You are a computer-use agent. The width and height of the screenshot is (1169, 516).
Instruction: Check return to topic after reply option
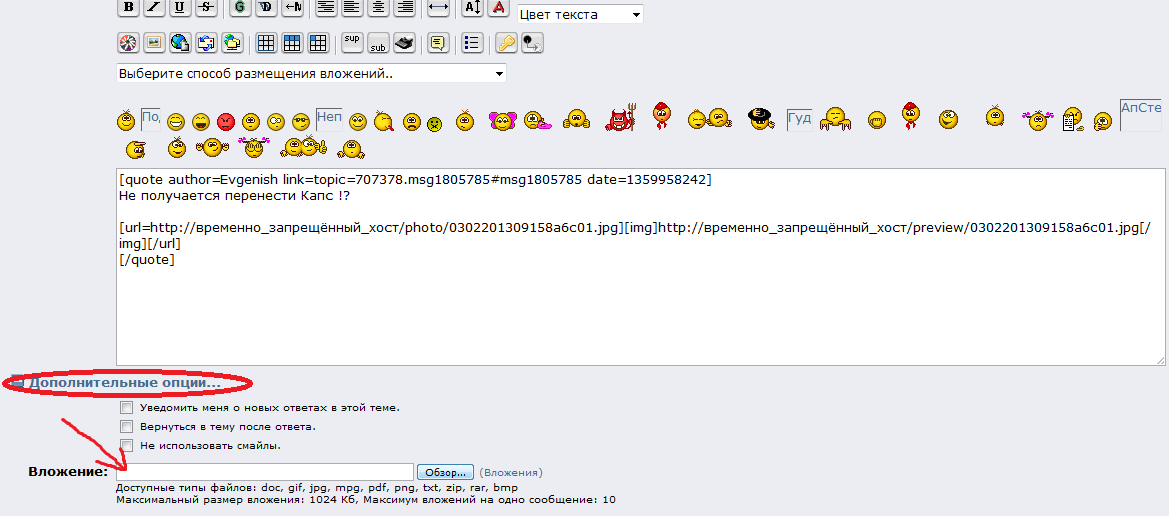(126, 427)
